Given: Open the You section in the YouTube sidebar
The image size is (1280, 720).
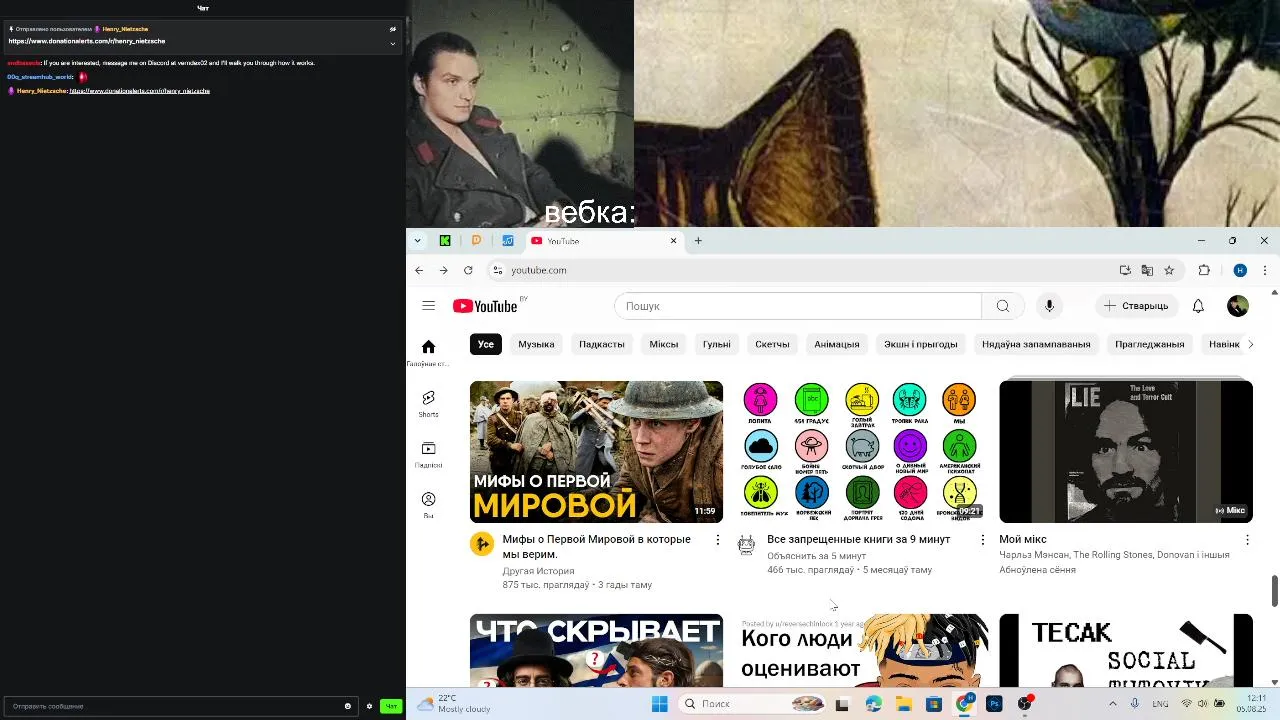Looking at the screenshot, I should click(428, 505).
